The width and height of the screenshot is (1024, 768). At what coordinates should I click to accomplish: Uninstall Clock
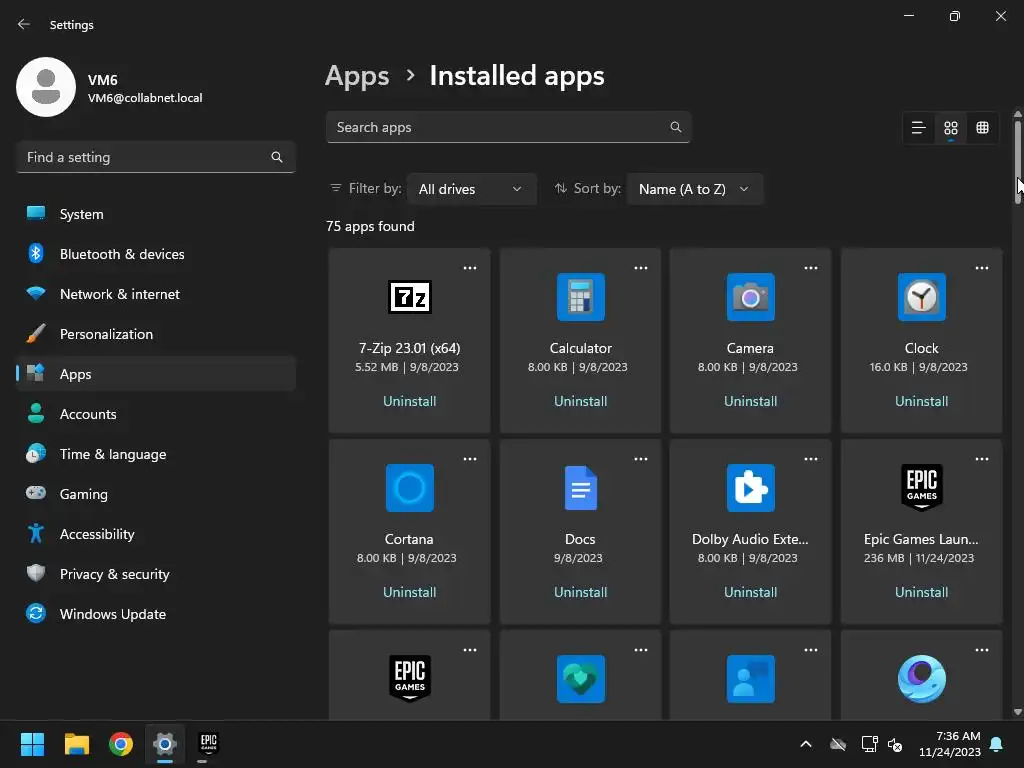tap(921, 401)
